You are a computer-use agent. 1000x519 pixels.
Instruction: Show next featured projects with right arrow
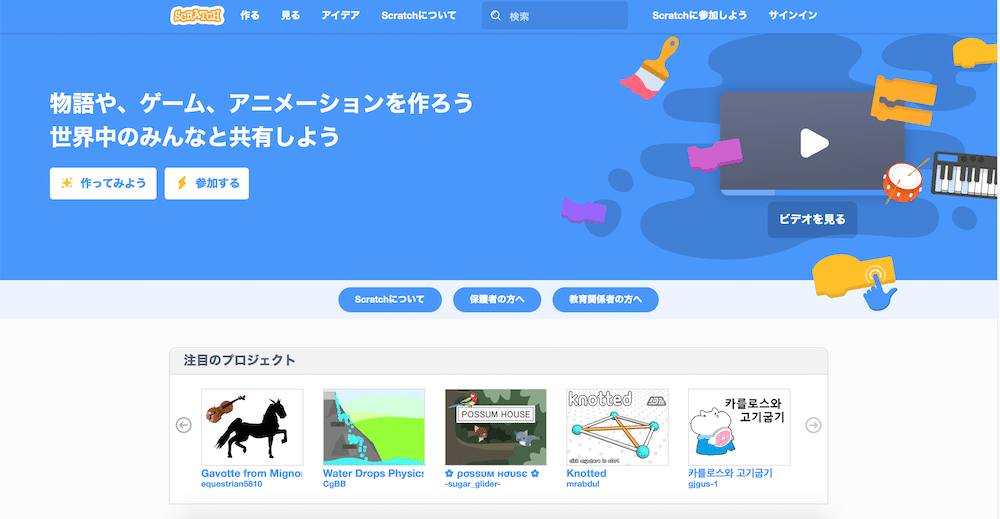(813, 425)
